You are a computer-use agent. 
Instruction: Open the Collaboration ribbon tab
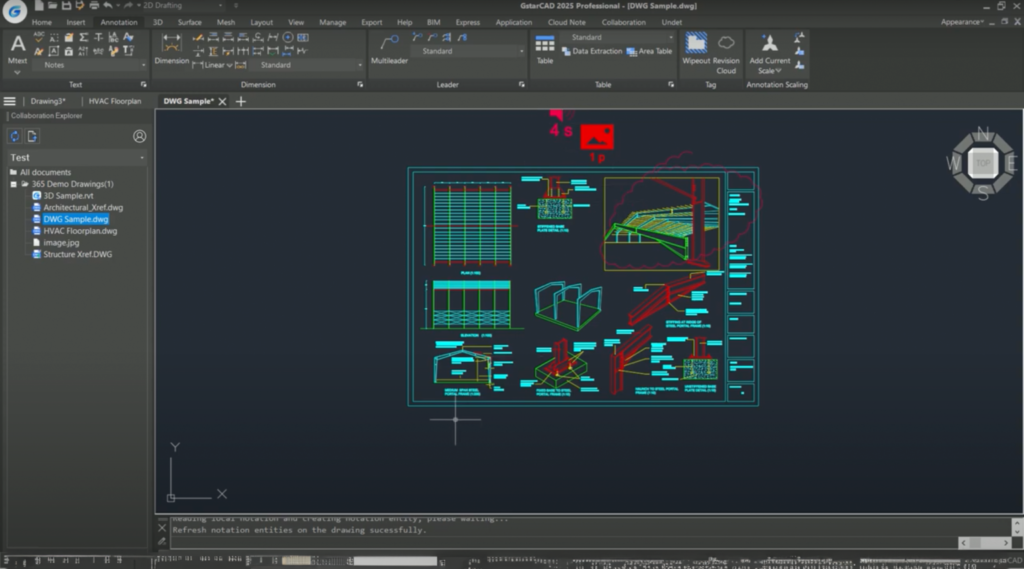pyautogui.click(x=623, y=22)
